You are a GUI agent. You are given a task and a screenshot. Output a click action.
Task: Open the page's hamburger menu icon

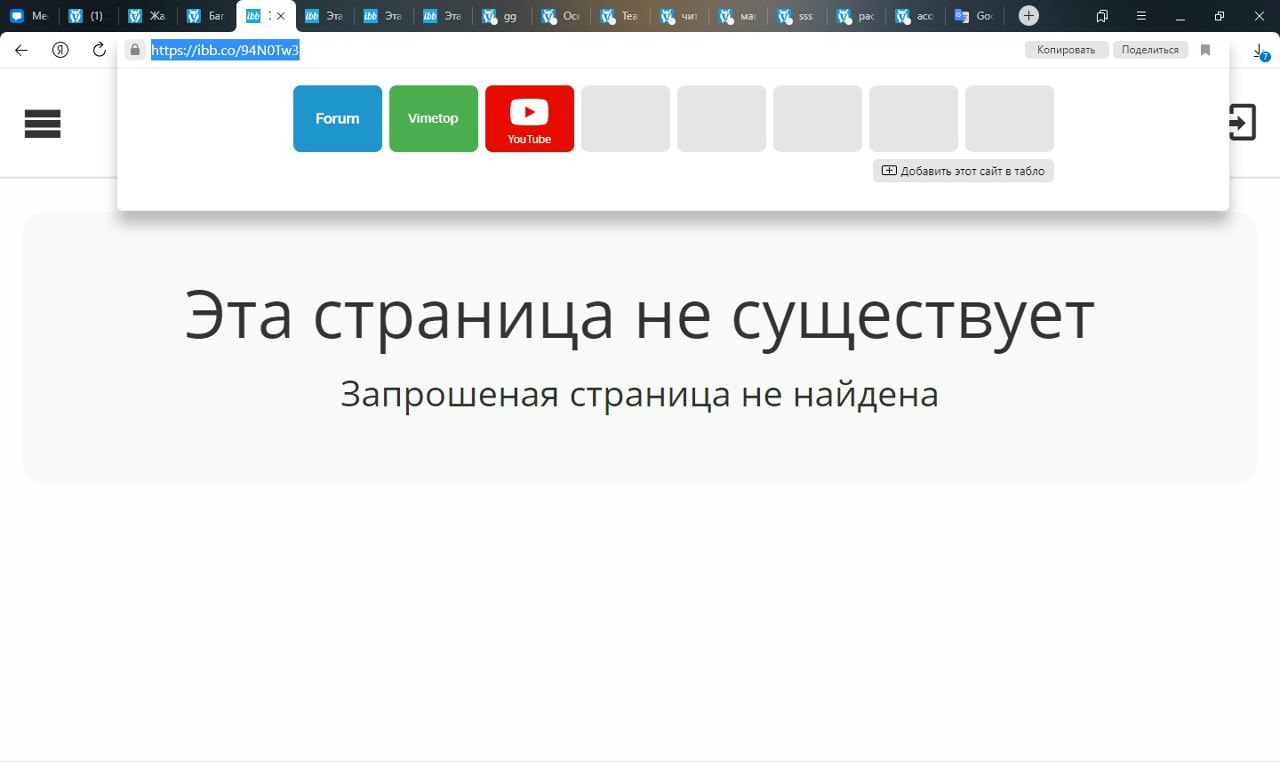tap(42, 123)
